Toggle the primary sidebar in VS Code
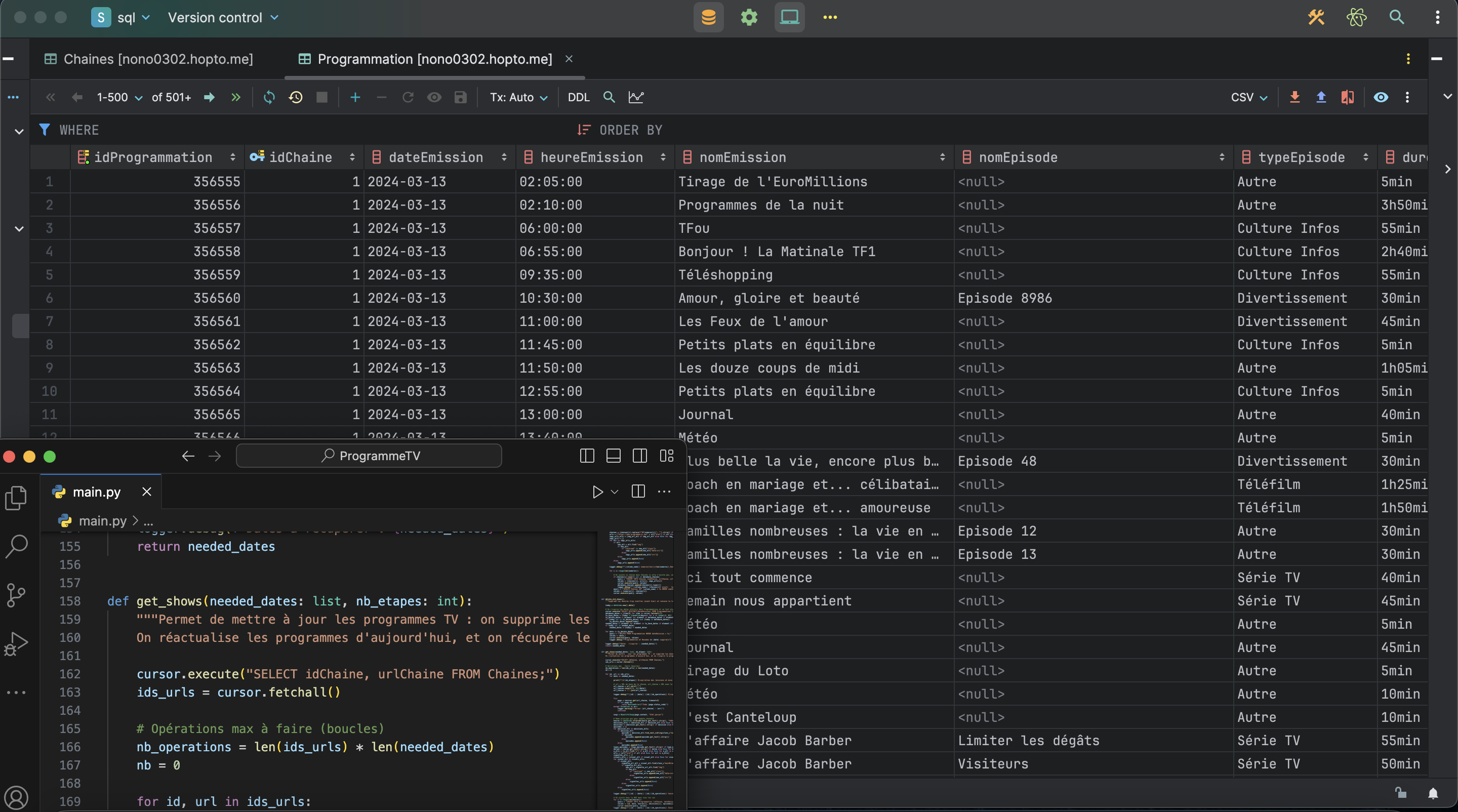 pos(587,456)
